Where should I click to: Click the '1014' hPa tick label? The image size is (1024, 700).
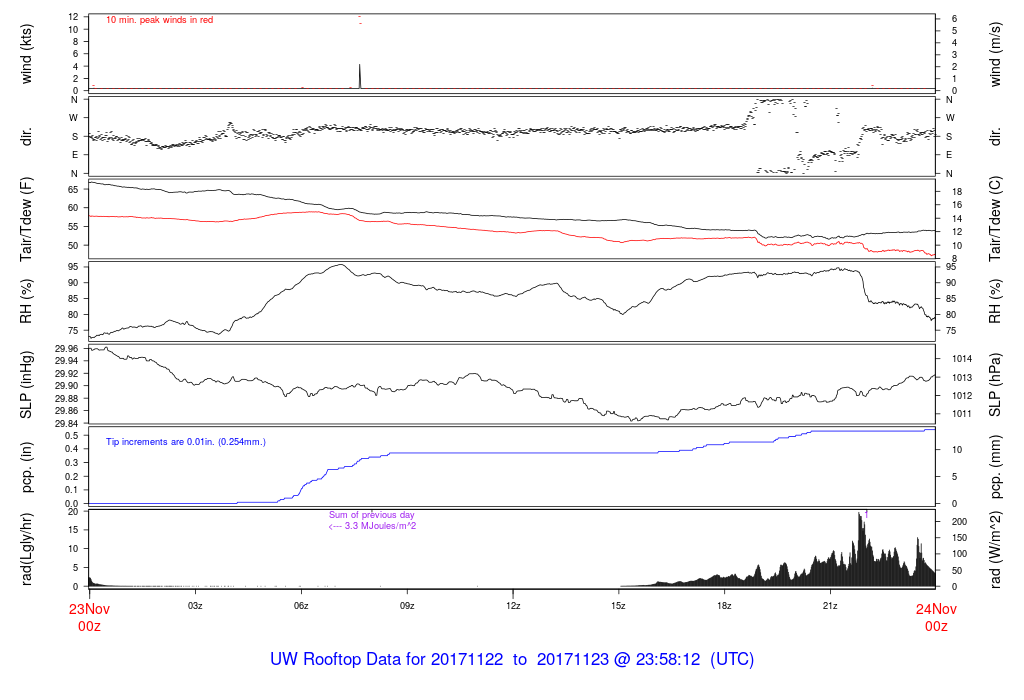[962, 358]
